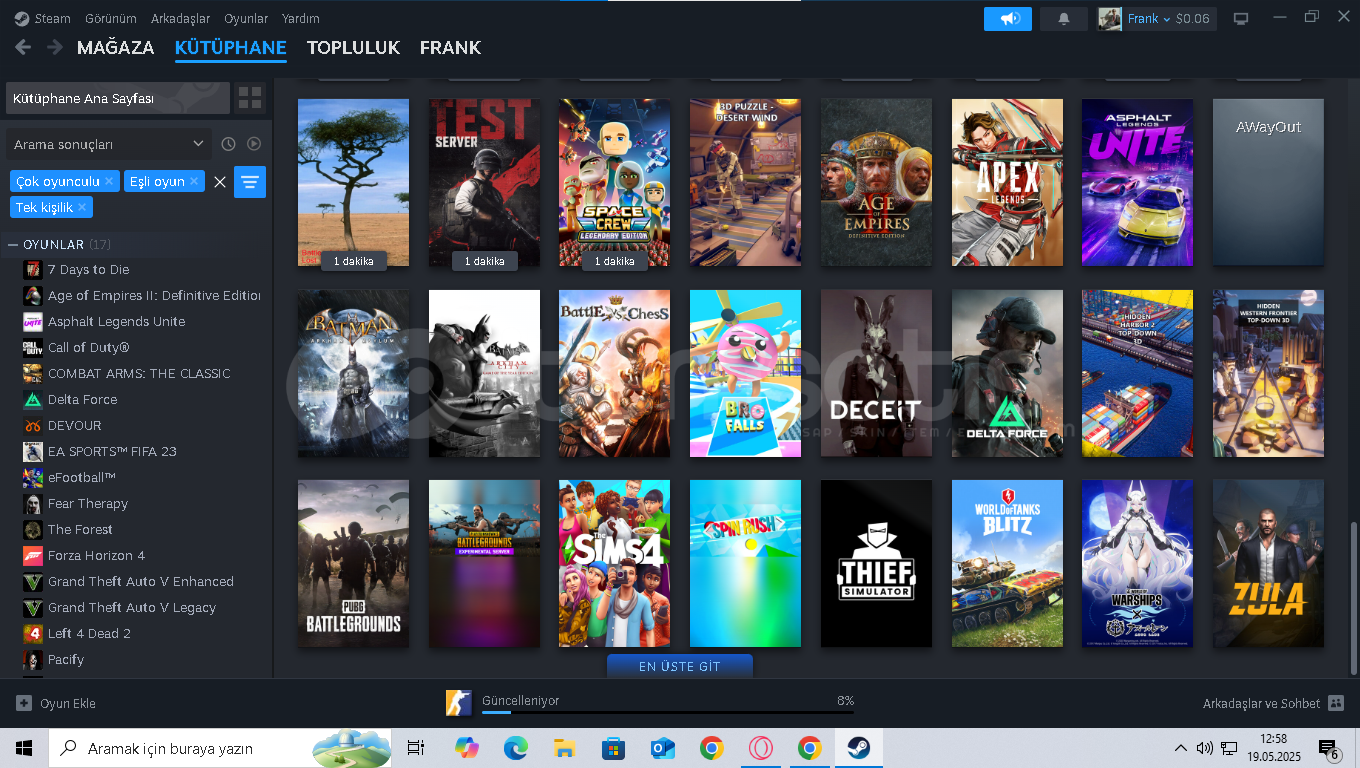Open File Explorer from the taskbar
The image size is (1360, 768).
click(564, 748)
